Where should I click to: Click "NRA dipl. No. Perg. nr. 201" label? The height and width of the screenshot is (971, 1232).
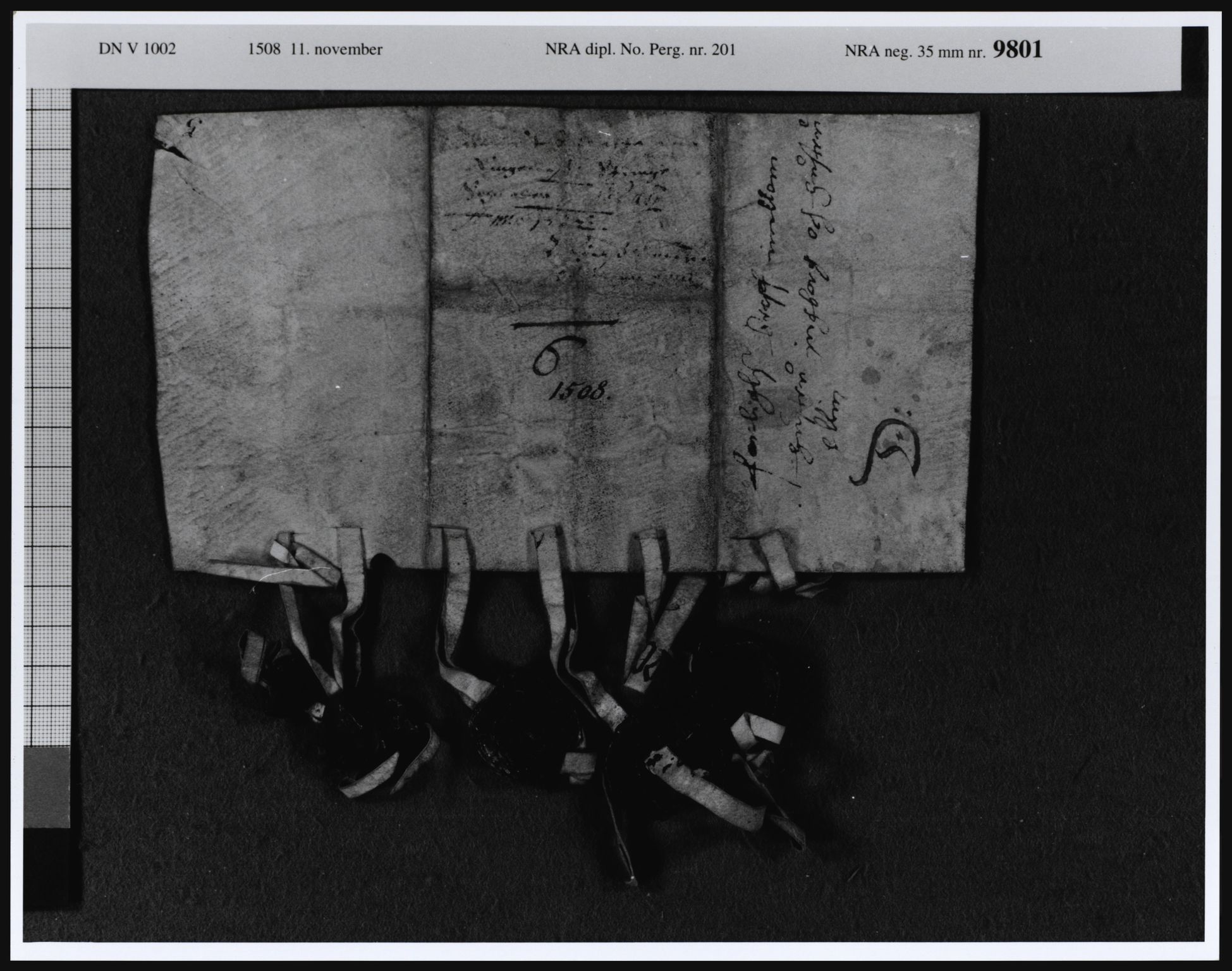[x=640, y=49]
